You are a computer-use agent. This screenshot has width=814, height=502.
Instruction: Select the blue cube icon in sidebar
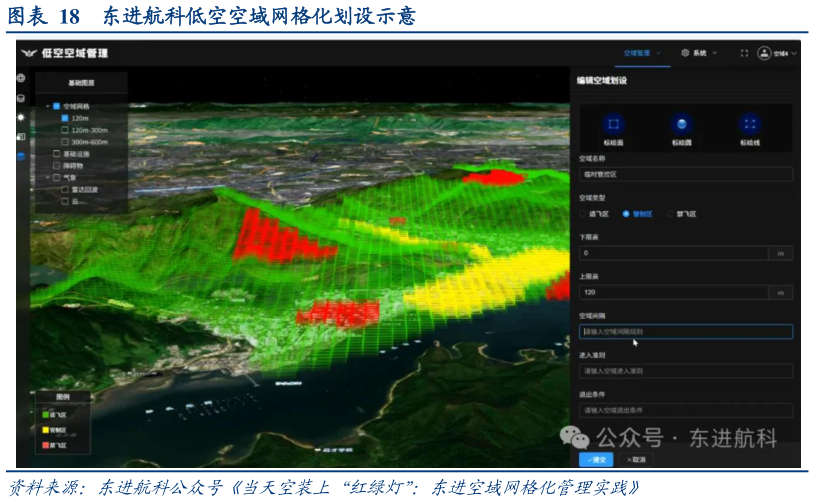21,156
